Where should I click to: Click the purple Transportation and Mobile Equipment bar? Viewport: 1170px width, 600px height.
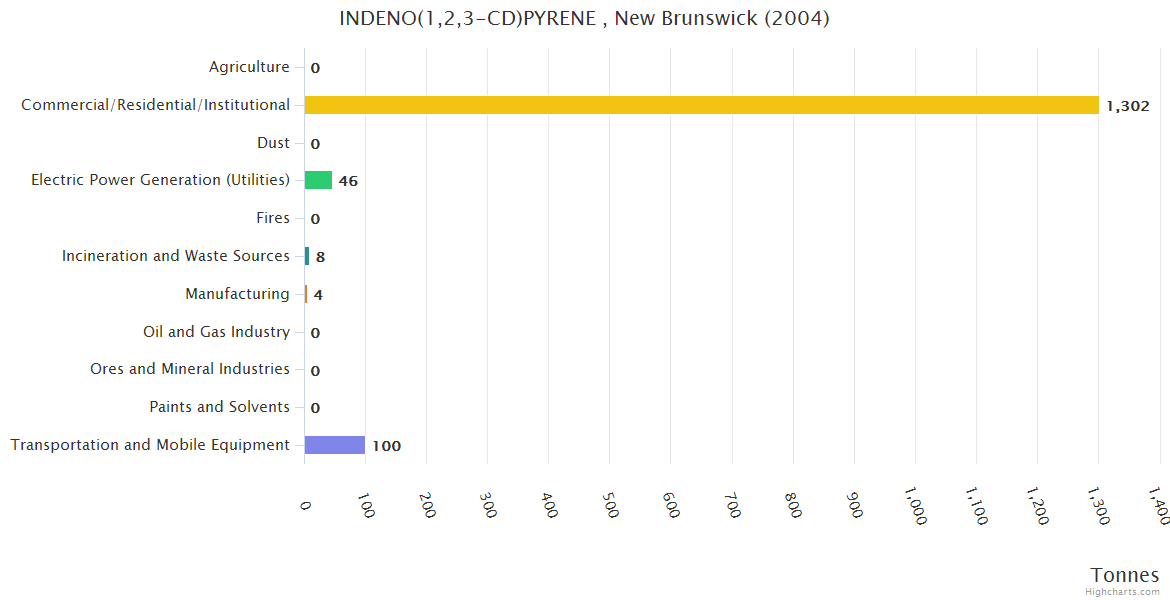pos(335,445)
